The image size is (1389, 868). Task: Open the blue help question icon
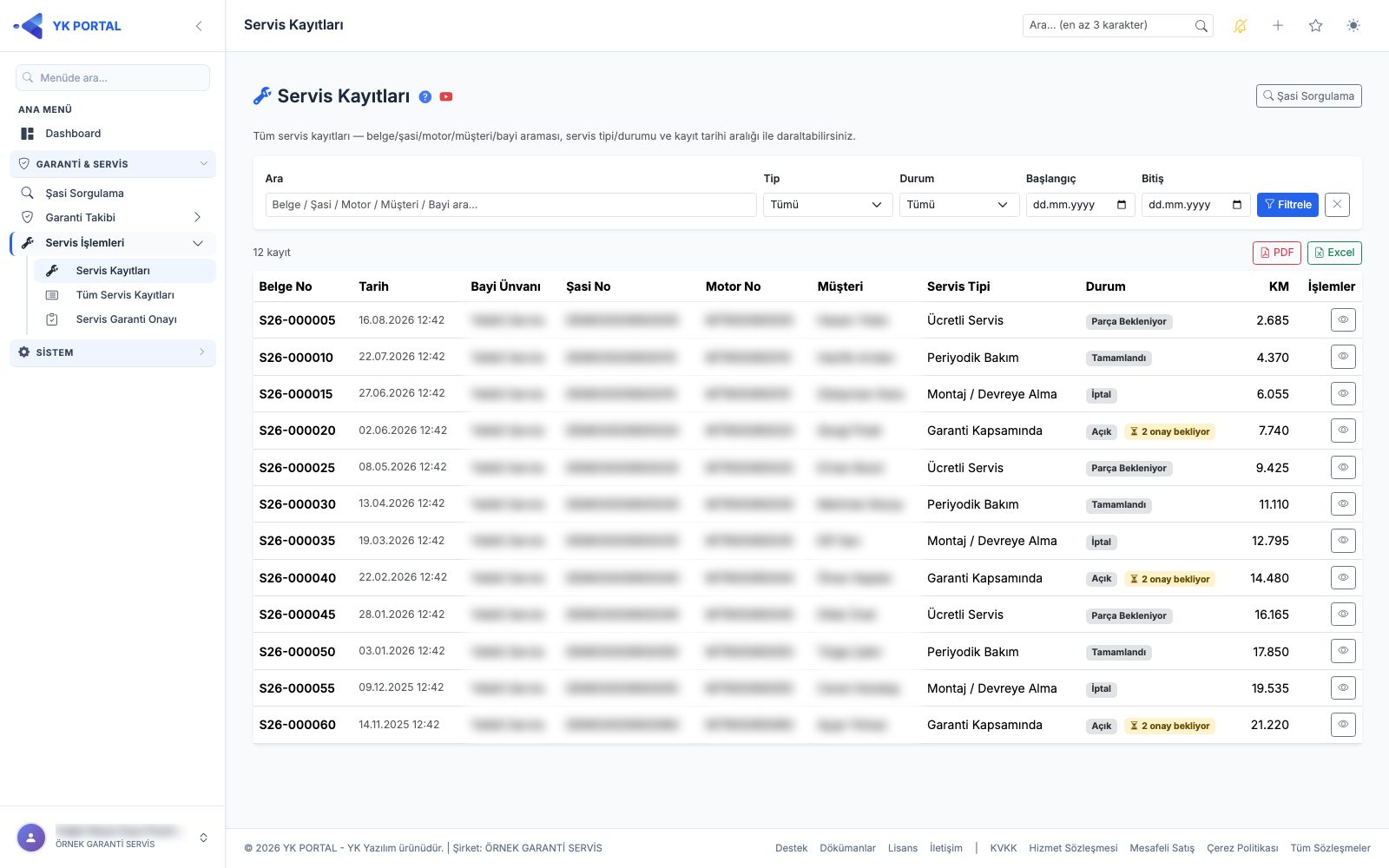point(425,97)
